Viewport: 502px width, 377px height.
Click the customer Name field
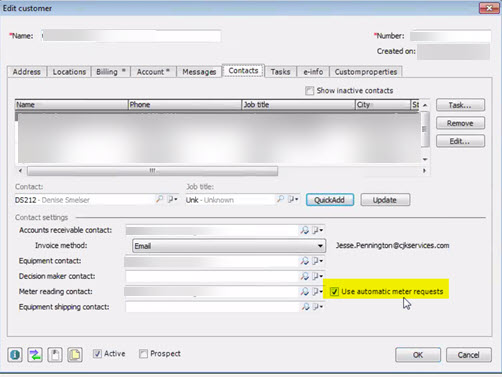[131, 36]
